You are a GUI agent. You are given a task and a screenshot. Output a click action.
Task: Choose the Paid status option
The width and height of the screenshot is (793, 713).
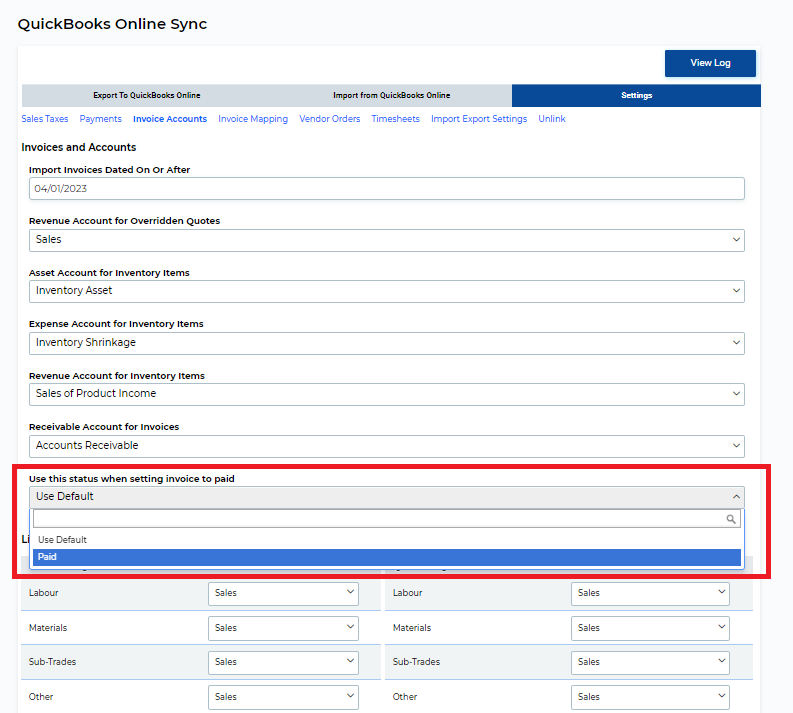386,557
